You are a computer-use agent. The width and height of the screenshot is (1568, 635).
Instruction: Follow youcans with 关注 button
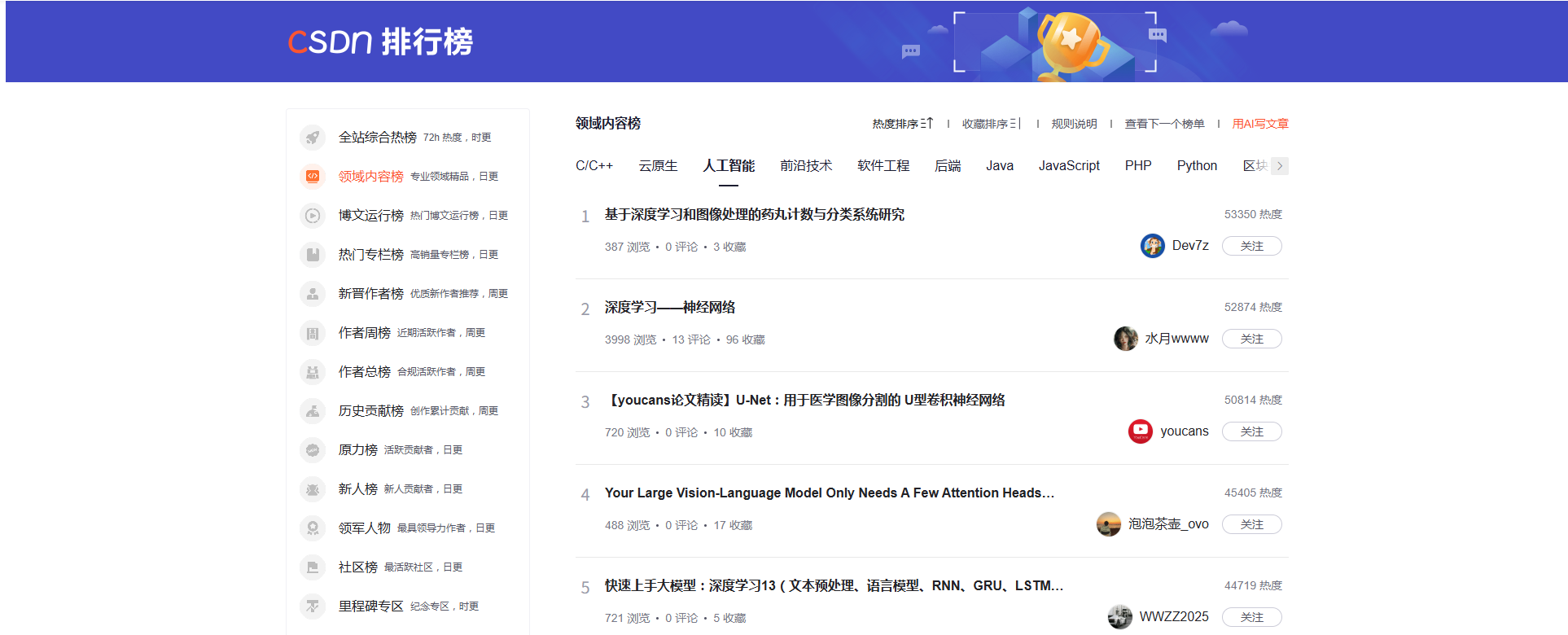point(1252,431)
